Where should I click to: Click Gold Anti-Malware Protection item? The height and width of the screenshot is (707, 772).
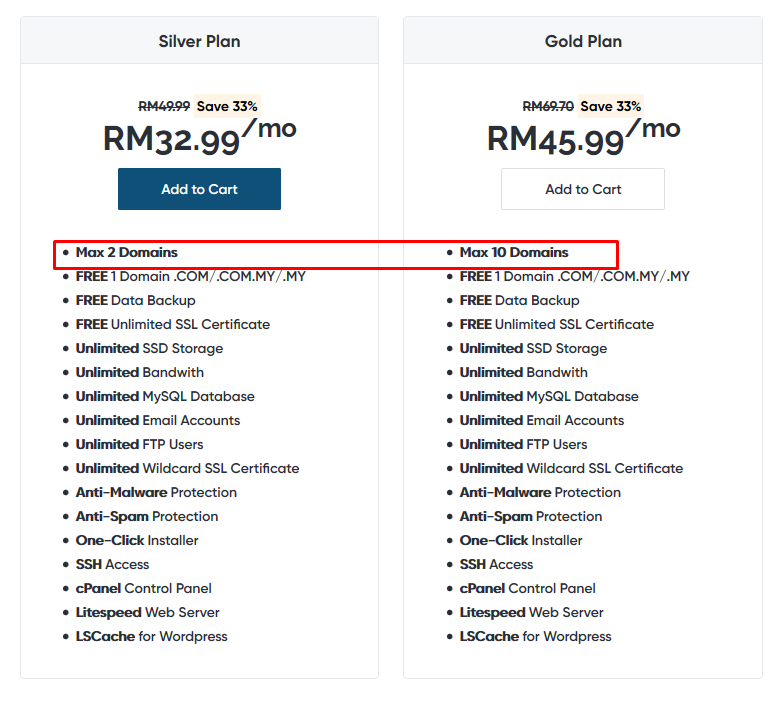coord(540,492)
